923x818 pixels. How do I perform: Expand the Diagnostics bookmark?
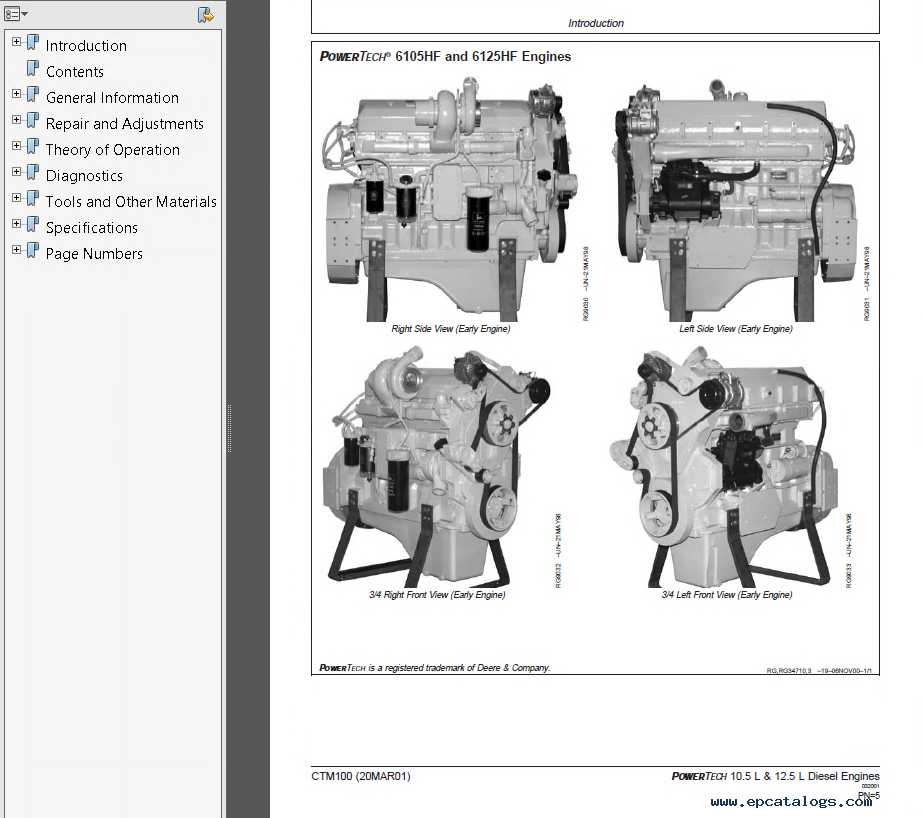click(16, 171)
